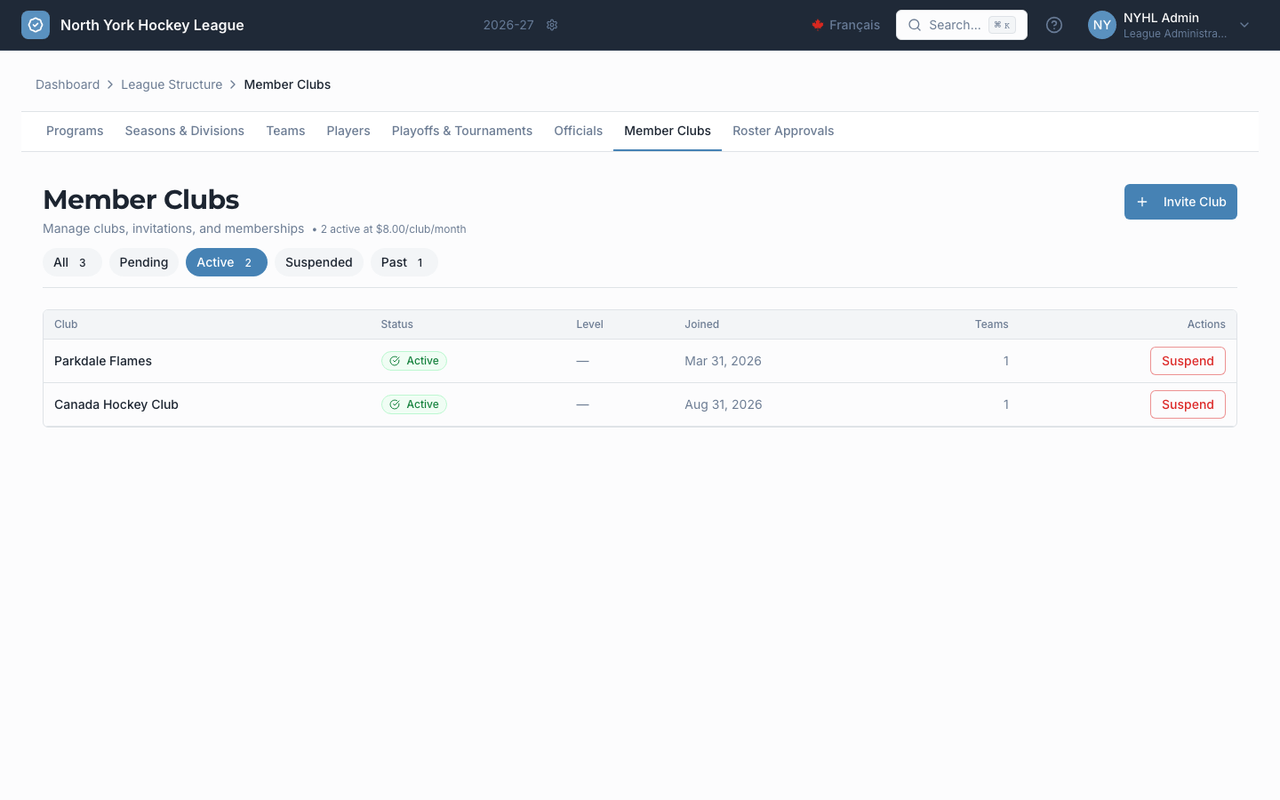The height and width of the screenshot is (800, 1280).
Task: Select the Member Clubs tab
Action: click(667, 131)
